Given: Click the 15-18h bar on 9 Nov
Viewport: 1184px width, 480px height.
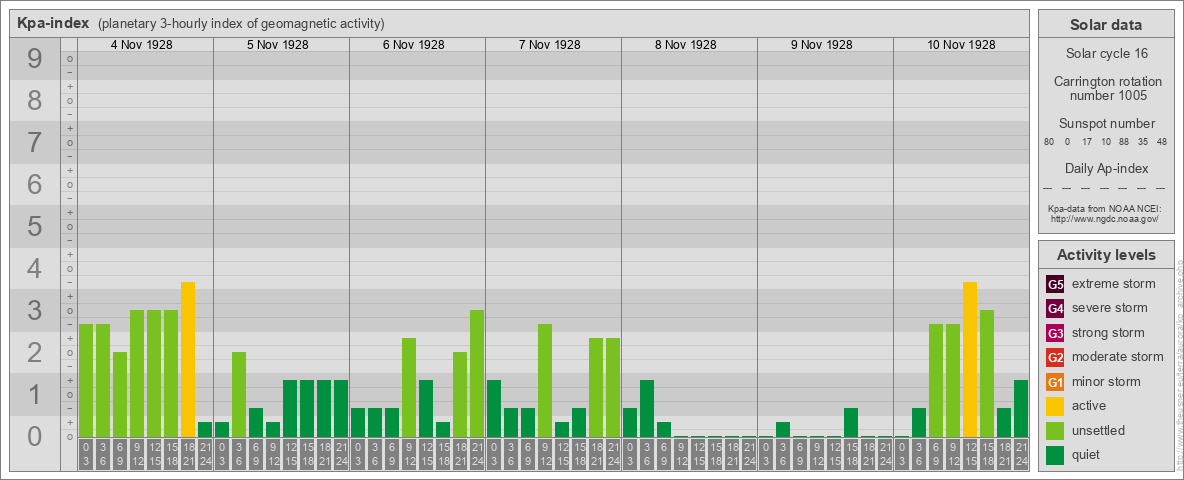Looking at the screenshot, I should coord(851,423).
